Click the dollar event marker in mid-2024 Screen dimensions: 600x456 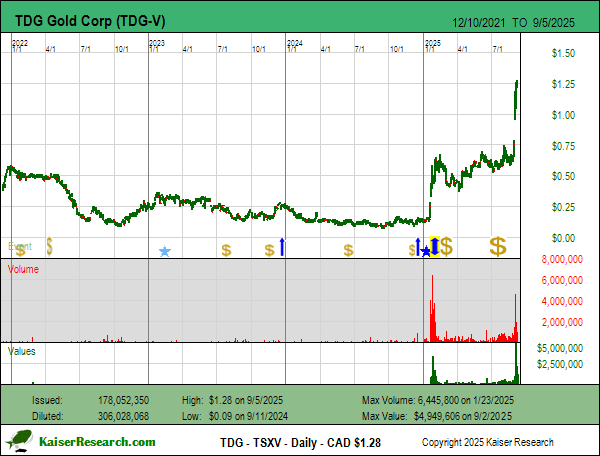[348, 251]
